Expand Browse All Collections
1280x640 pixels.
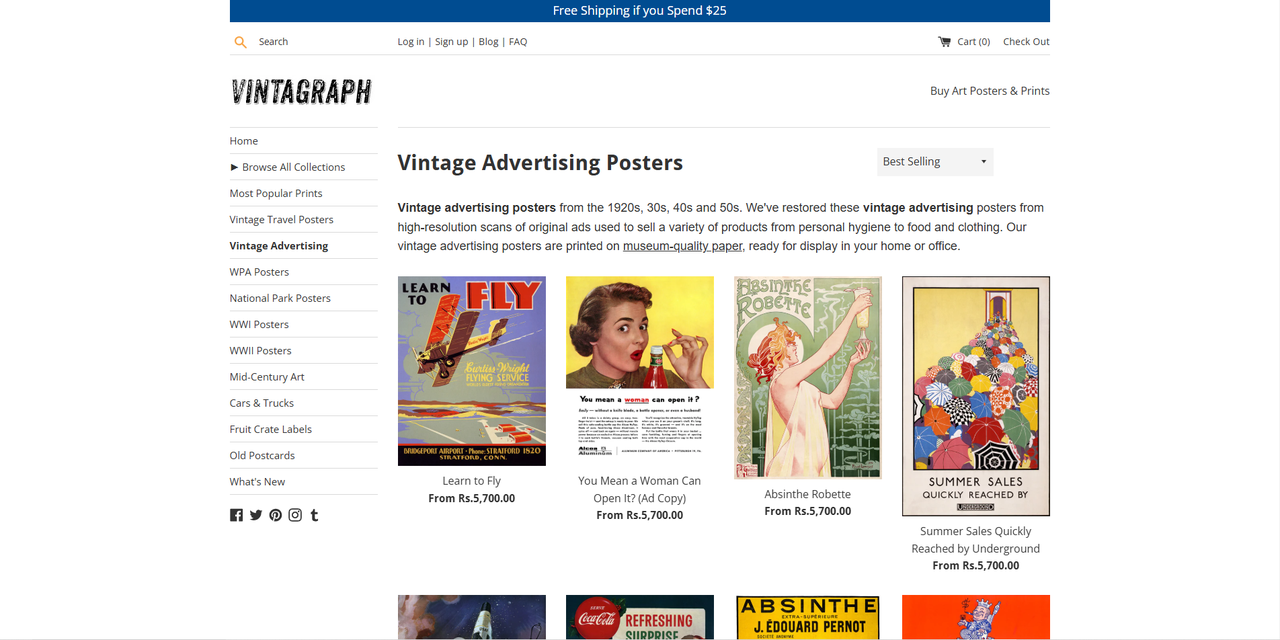point(287,167)
